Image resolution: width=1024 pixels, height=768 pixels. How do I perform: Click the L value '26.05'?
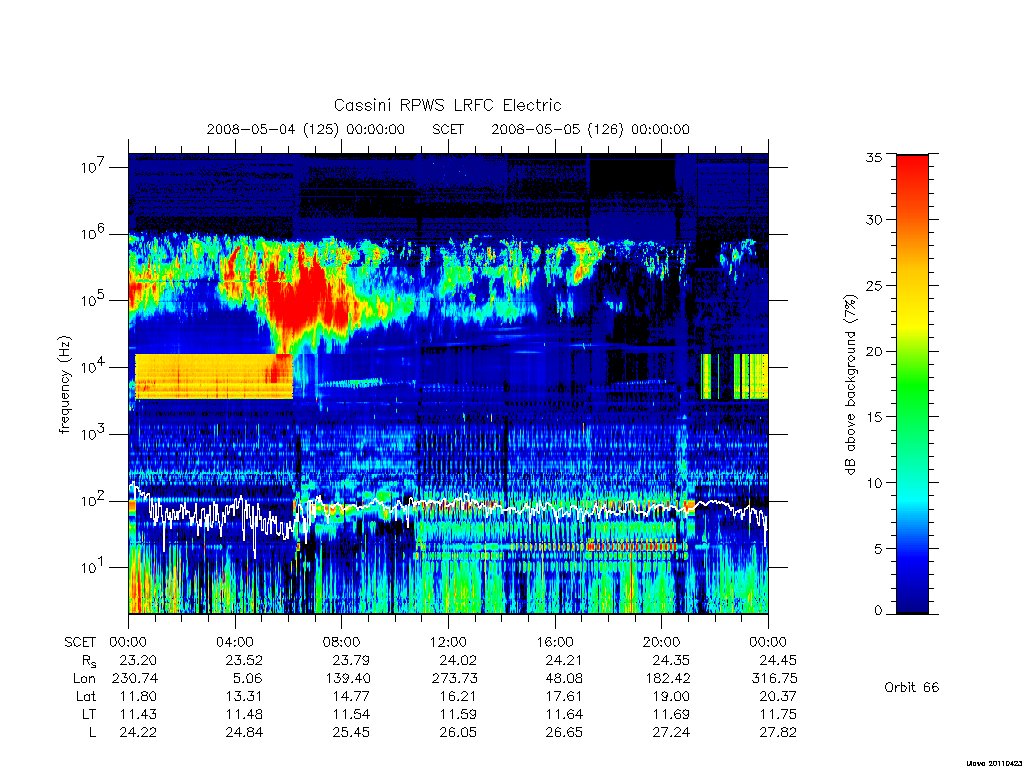(x=458, y=733)
